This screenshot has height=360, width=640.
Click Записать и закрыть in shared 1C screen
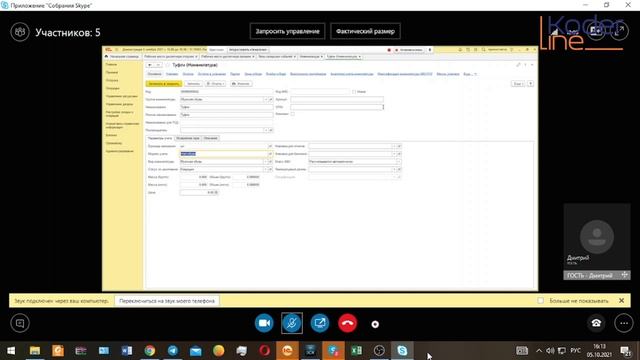pyautogui.click(x=164, y=84)
